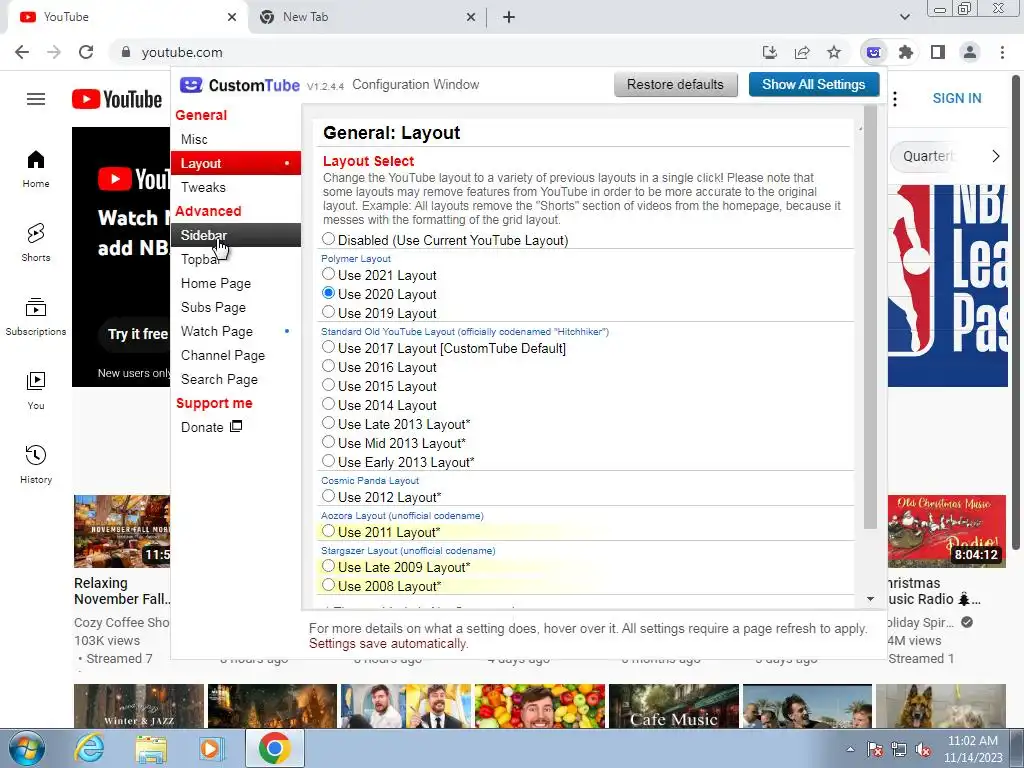Open the Chrome extensions puzzle icon
Screen dimensions: 1024x768
coord(906,52)
